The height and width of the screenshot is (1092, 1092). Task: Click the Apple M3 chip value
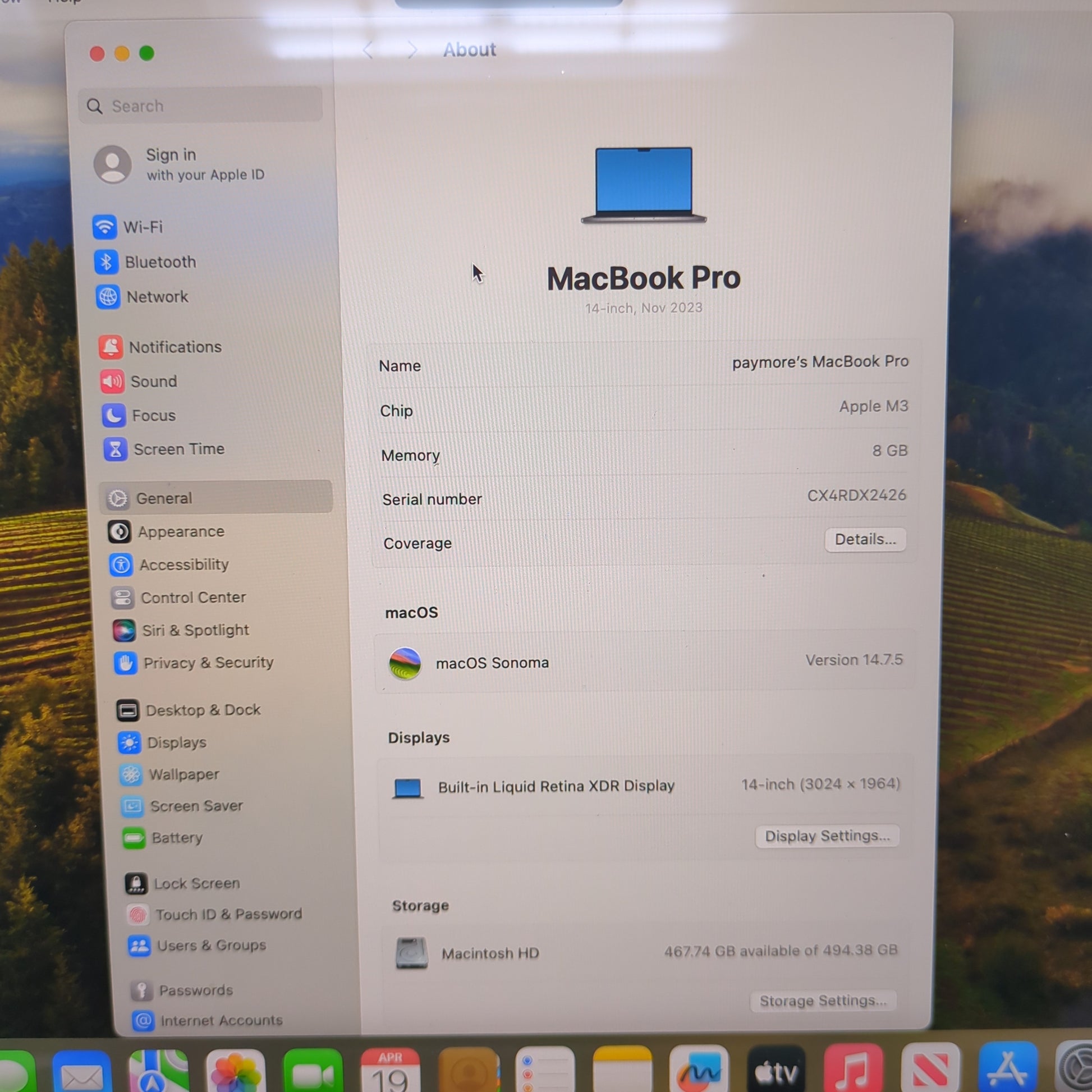pos(873,406)
